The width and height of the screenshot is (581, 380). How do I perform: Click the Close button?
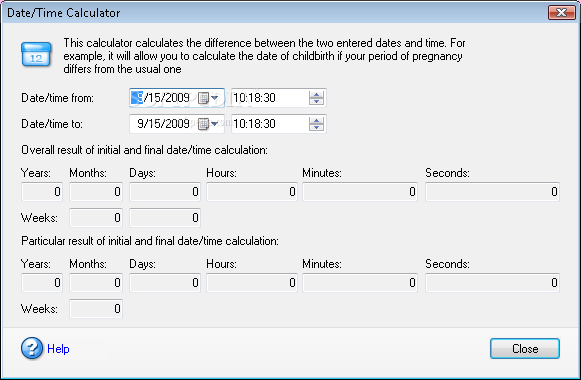click(x=525, y=349)
